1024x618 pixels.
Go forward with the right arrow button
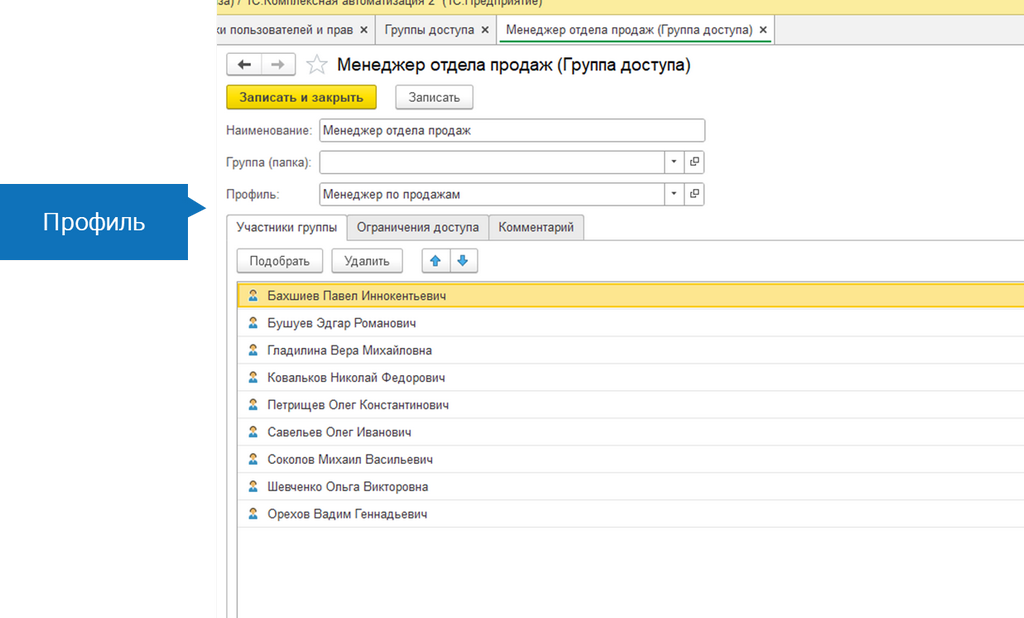pyautogui.click(x=278, y=64)
